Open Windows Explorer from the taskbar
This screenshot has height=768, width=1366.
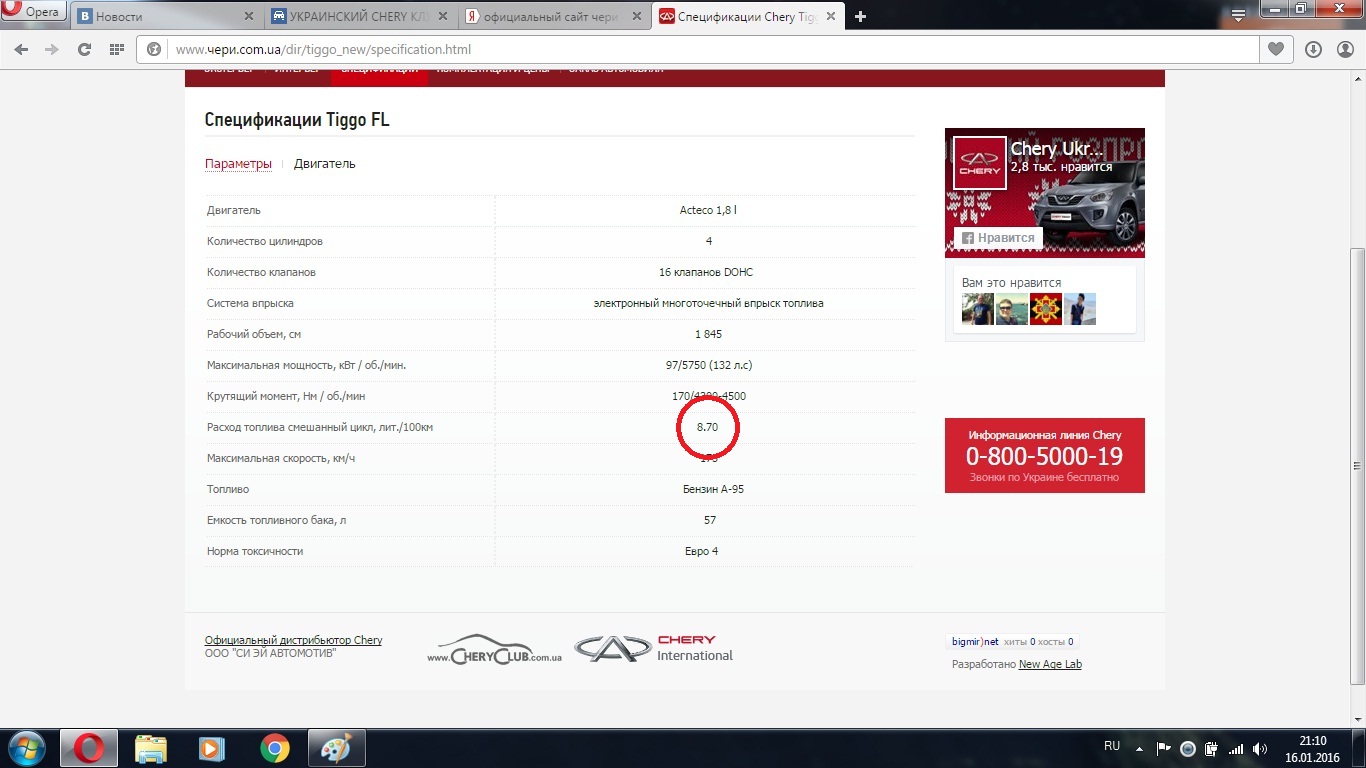[x=151, y=748]
